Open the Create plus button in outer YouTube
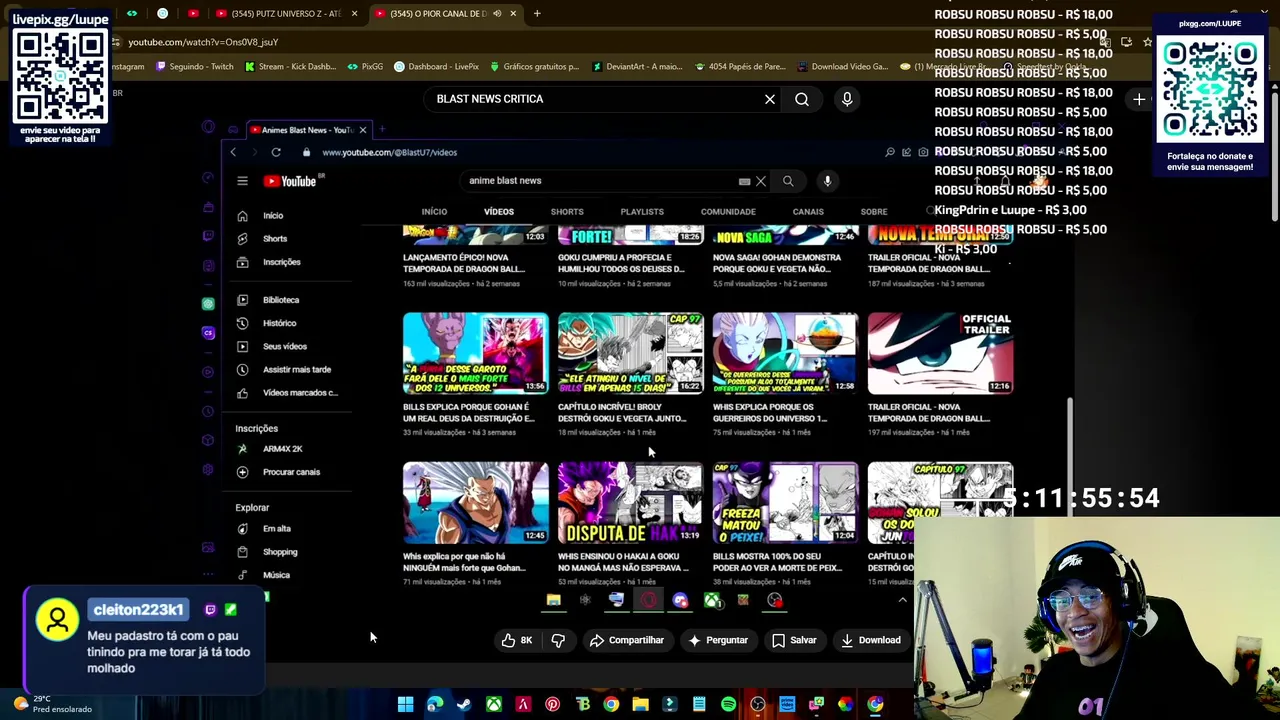This screenshot has width=1280, height=720. [x=1139, y=99]
